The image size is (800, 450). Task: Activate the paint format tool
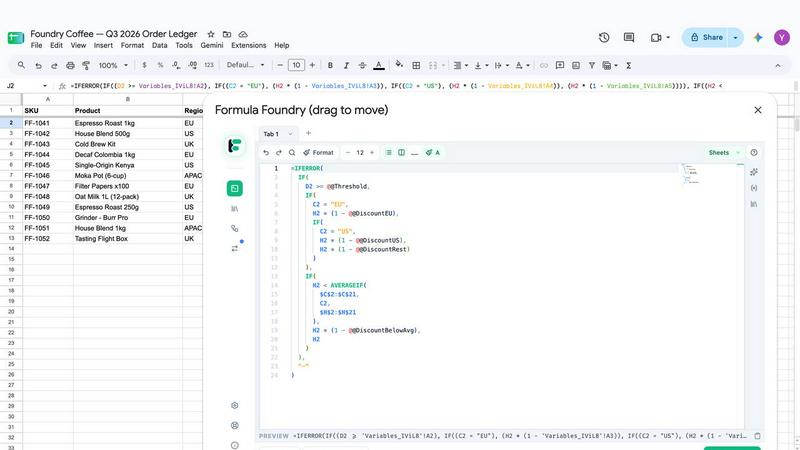click(86, 65)
